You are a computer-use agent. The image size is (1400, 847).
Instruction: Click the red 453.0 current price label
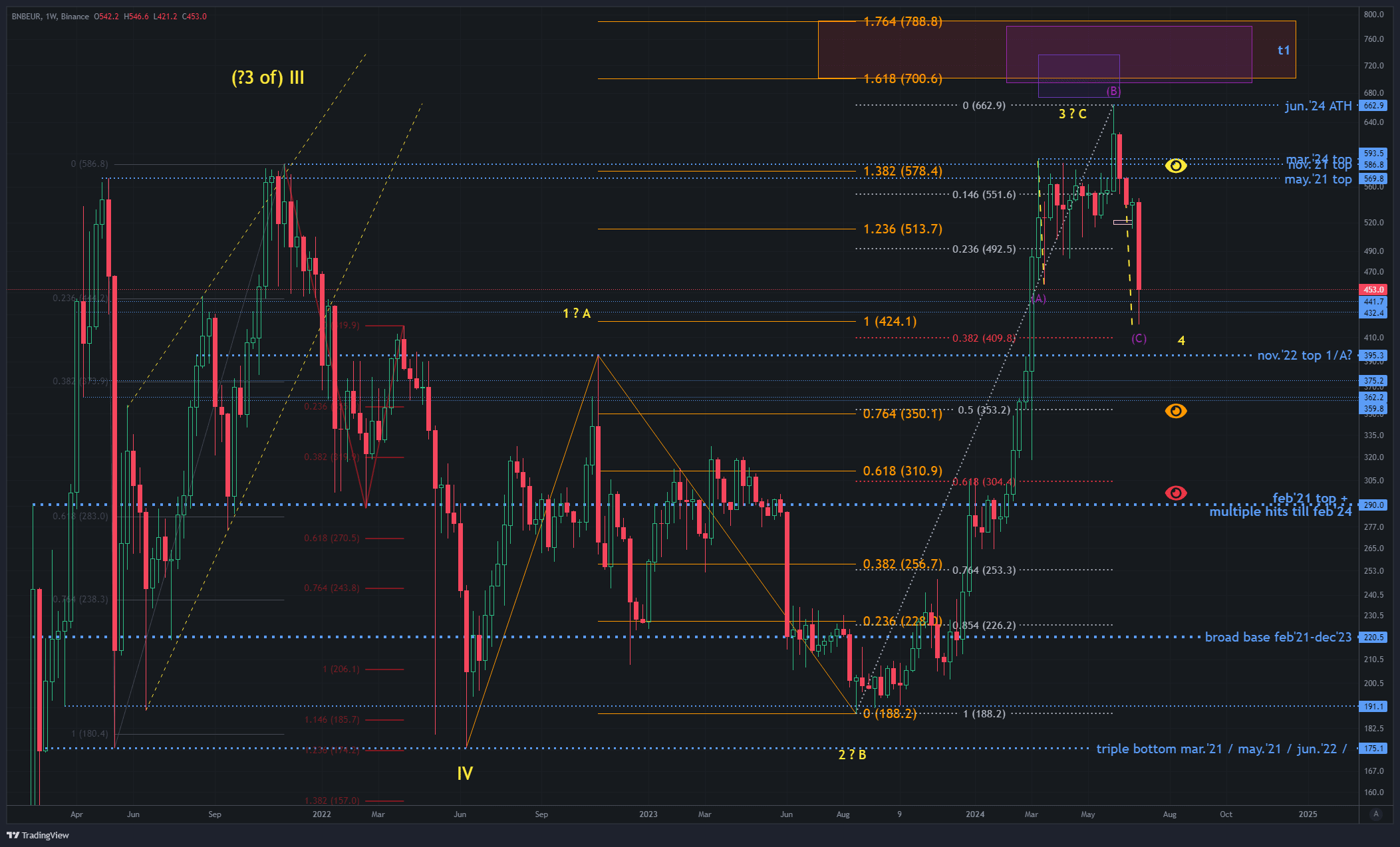(x=1373, y=289)
